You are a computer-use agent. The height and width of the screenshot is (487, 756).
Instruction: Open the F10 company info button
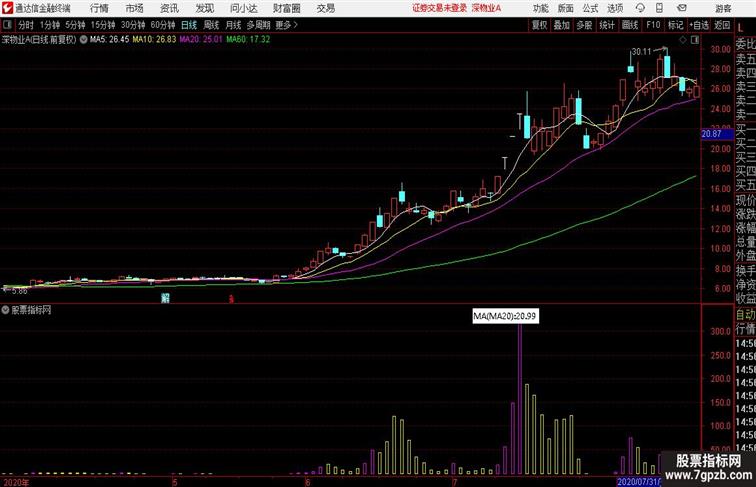click(653, 25)
